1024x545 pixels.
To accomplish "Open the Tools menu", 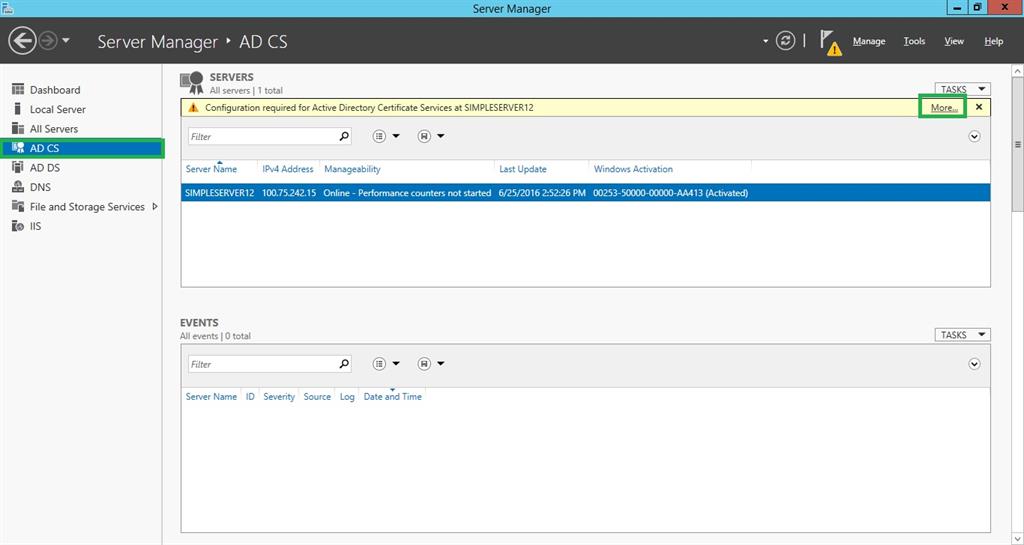I will 914,41.
